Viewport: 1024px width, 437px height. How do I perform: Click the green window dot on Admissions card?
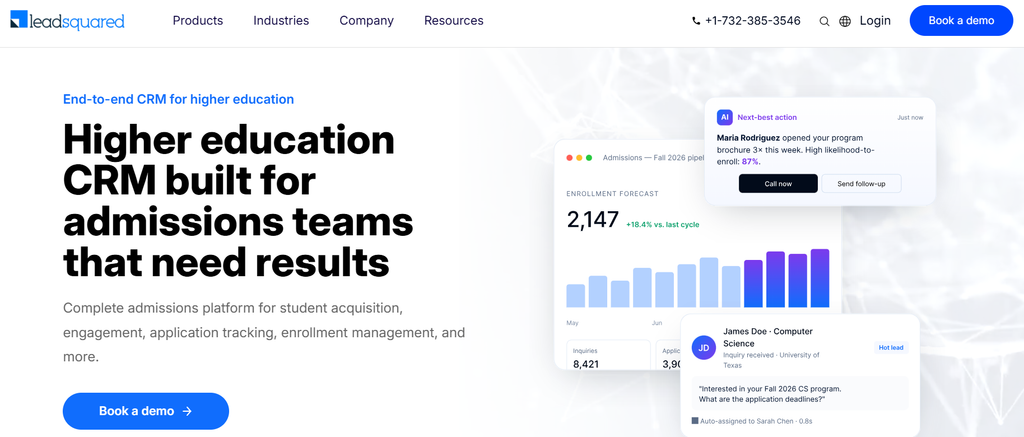pos(589,158)
